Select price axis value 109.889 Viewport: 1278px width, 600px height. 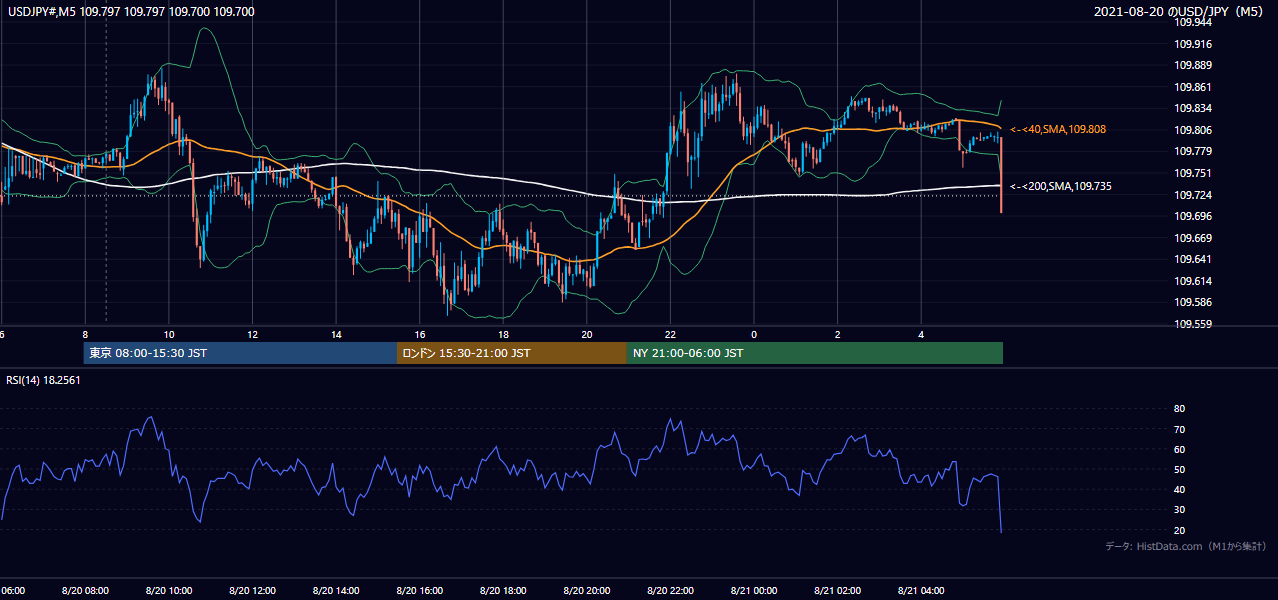pyautogui.click(x=1194, y=65)
